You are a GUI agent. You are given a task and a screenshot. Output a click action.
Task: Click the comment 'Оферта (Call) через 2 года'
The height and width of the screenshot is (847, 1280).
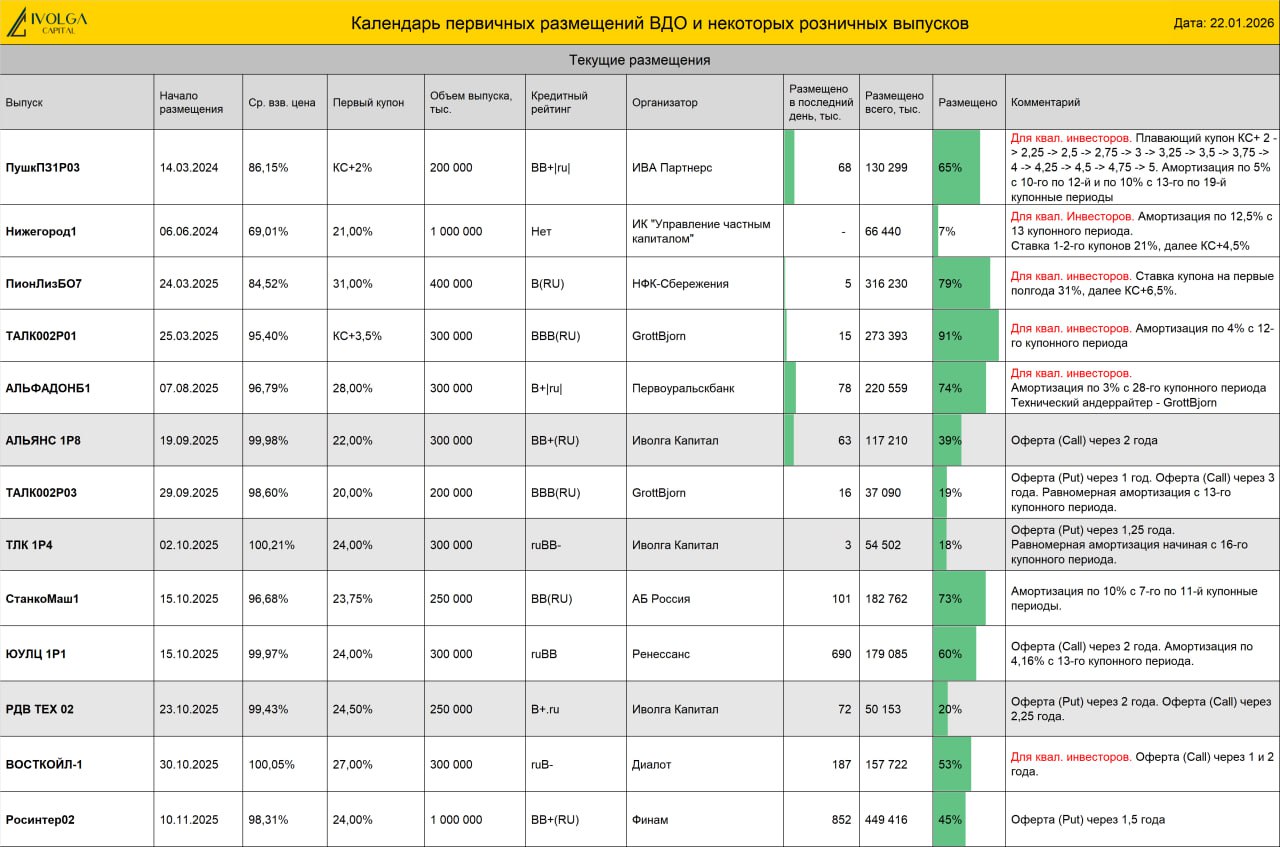[x=1085, y=440]
